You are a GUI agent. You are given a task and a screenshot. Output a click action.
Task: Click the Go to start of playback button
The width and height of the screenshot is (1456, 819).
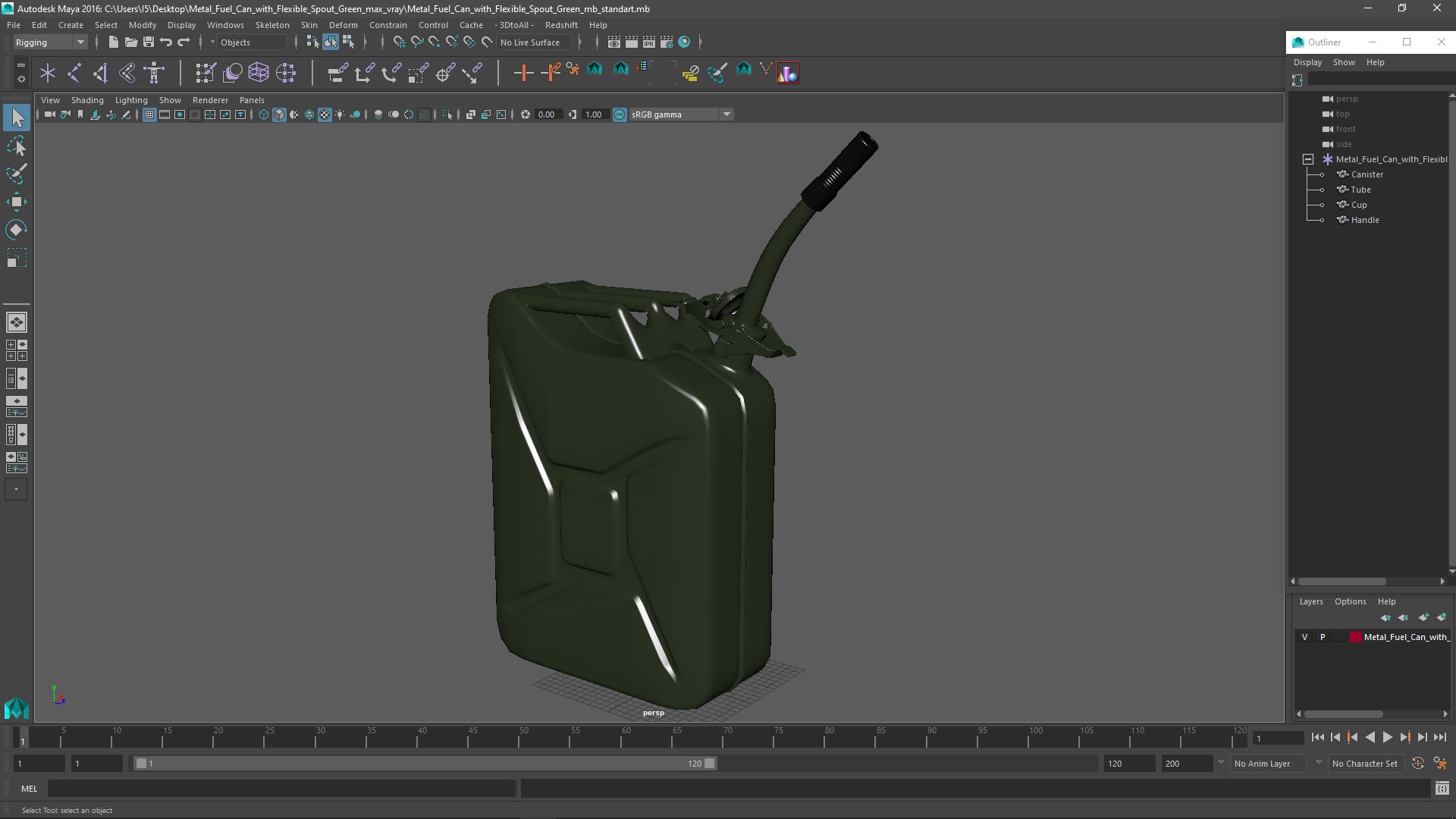(1317, 737)
